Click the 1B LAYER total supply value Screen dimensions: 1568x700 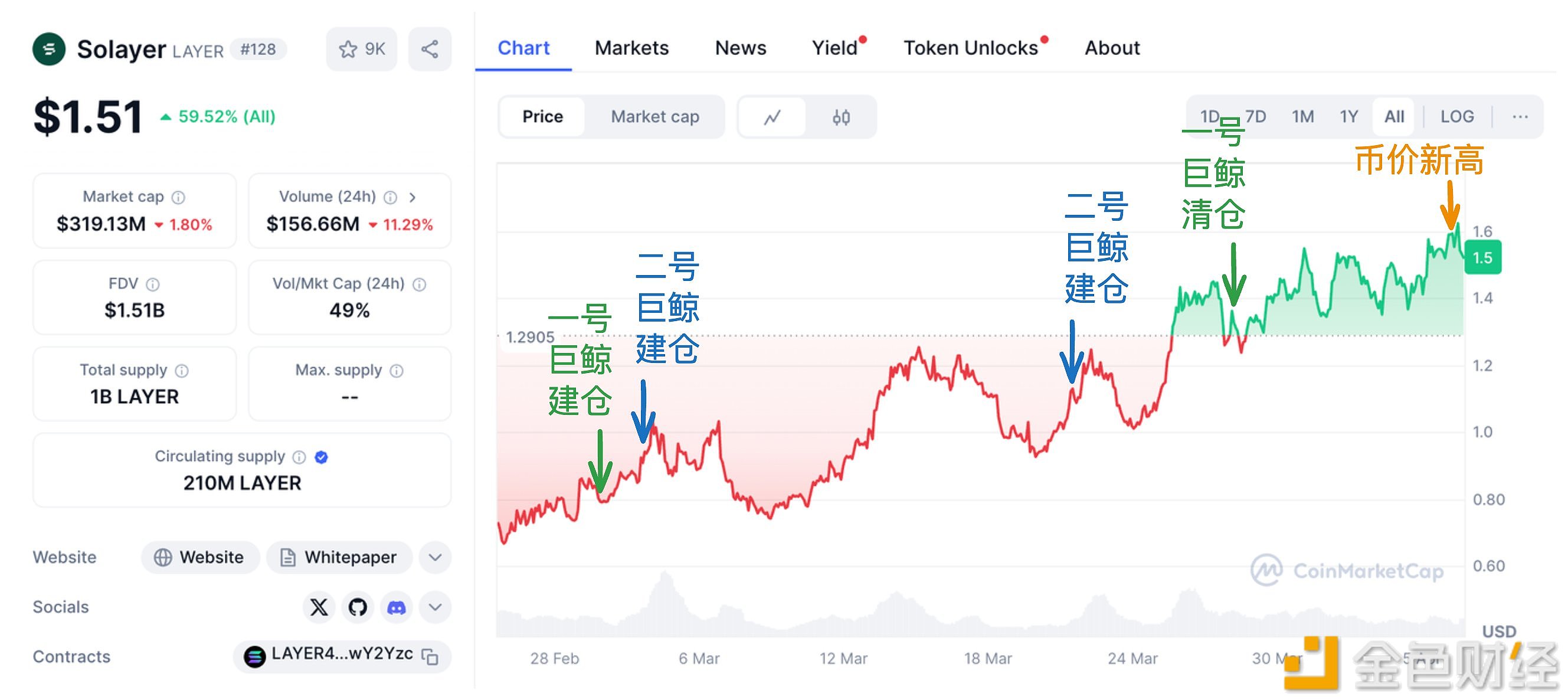click(x=135, y=397)
